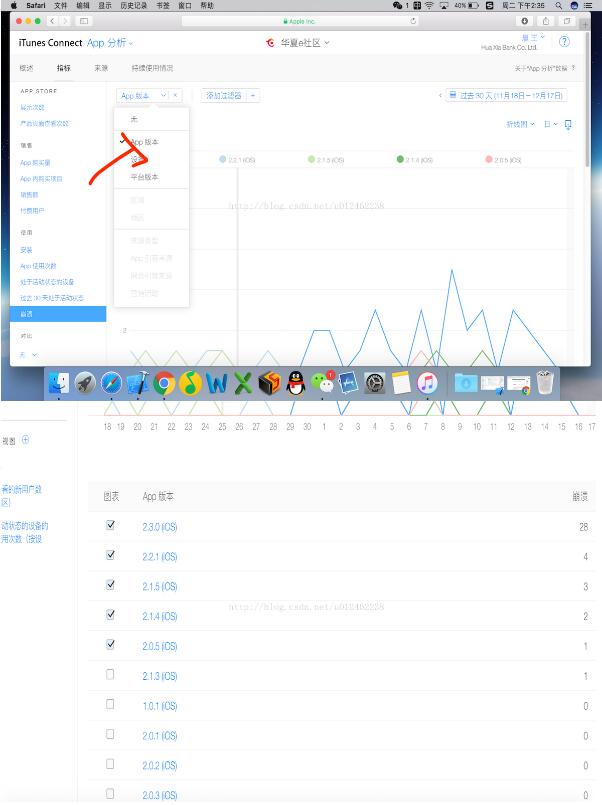Select 崩溃 in the sidebar
Viewport: 602px width, 805px height.
click(58, 314)
